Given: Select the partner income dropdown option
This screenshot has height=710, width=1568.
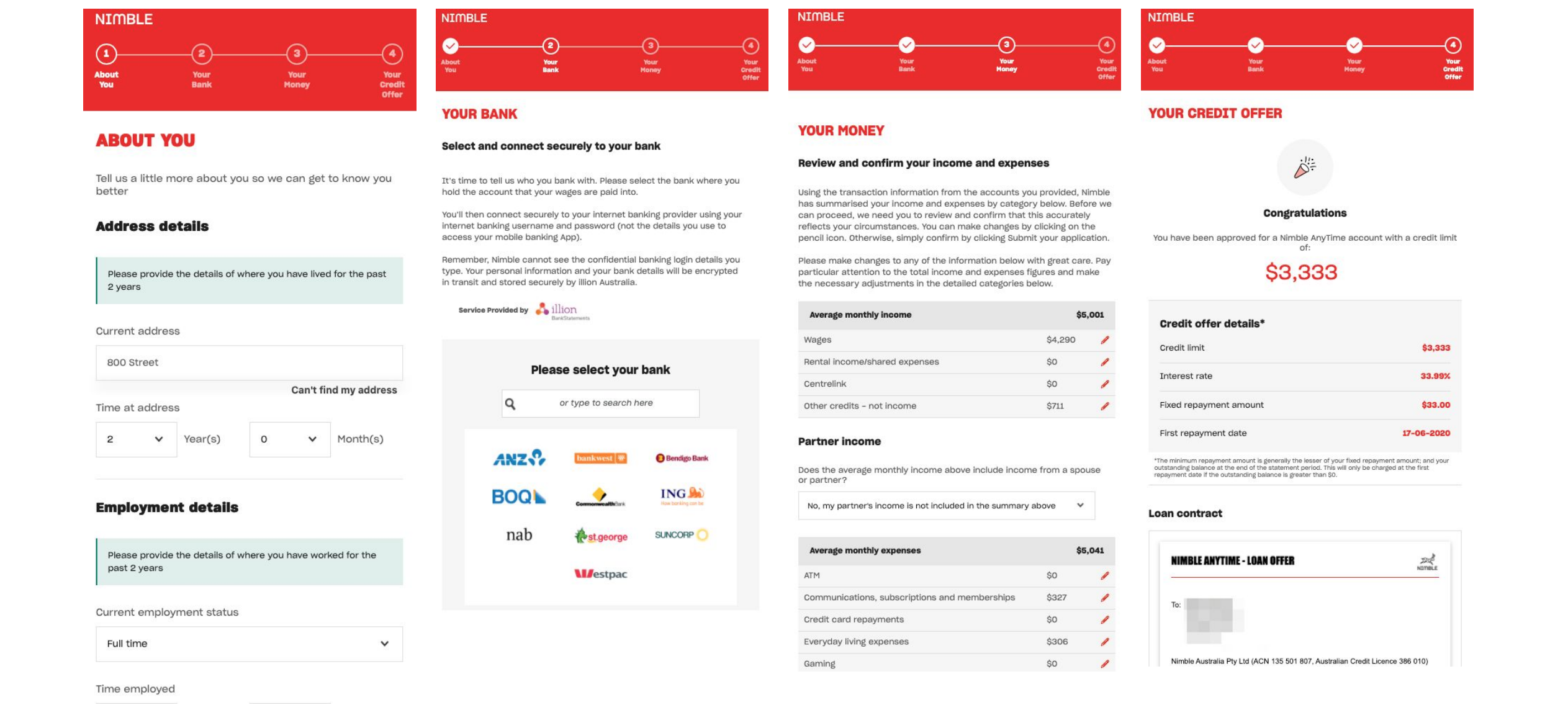Looking at the screenshot, I should pos(944,504).
